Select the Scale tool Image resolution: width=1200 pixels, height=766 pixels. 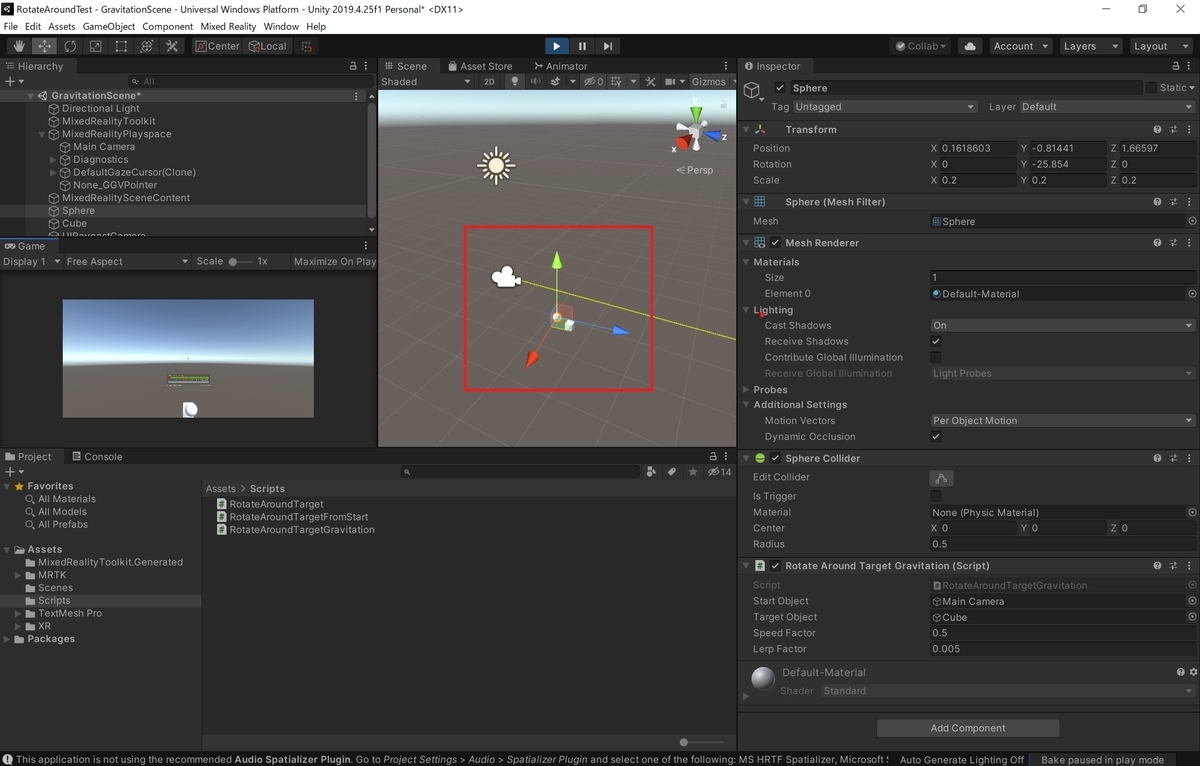95,46
